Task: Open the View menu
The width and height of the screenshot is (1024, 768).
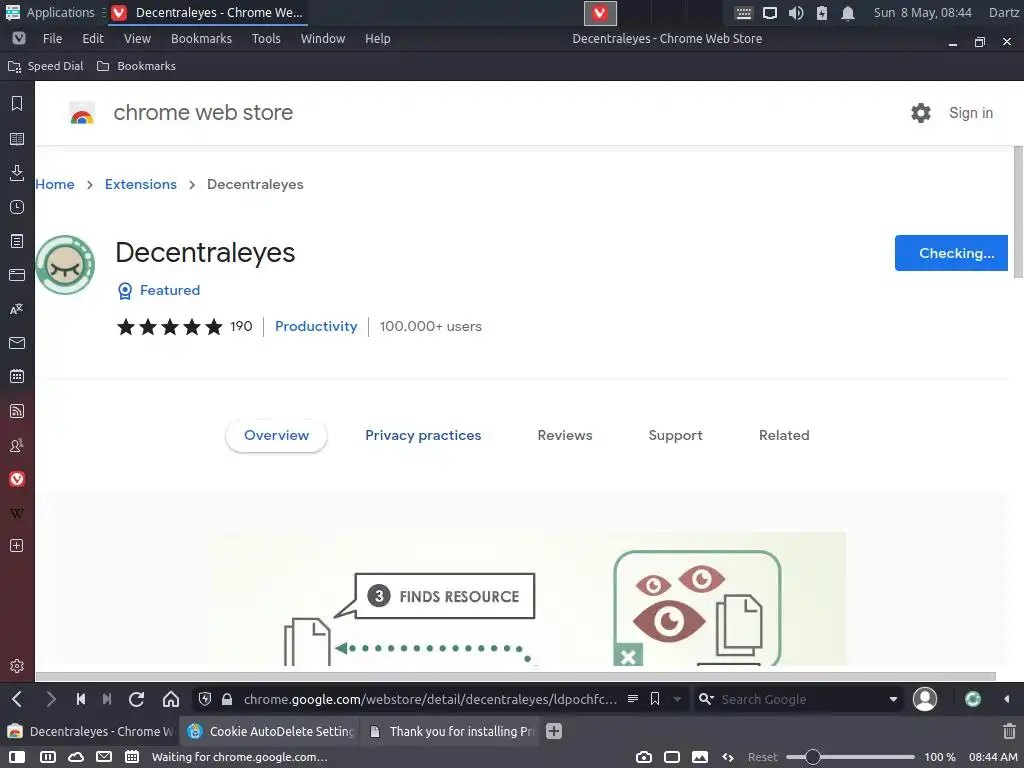Action: coord(137,39)
